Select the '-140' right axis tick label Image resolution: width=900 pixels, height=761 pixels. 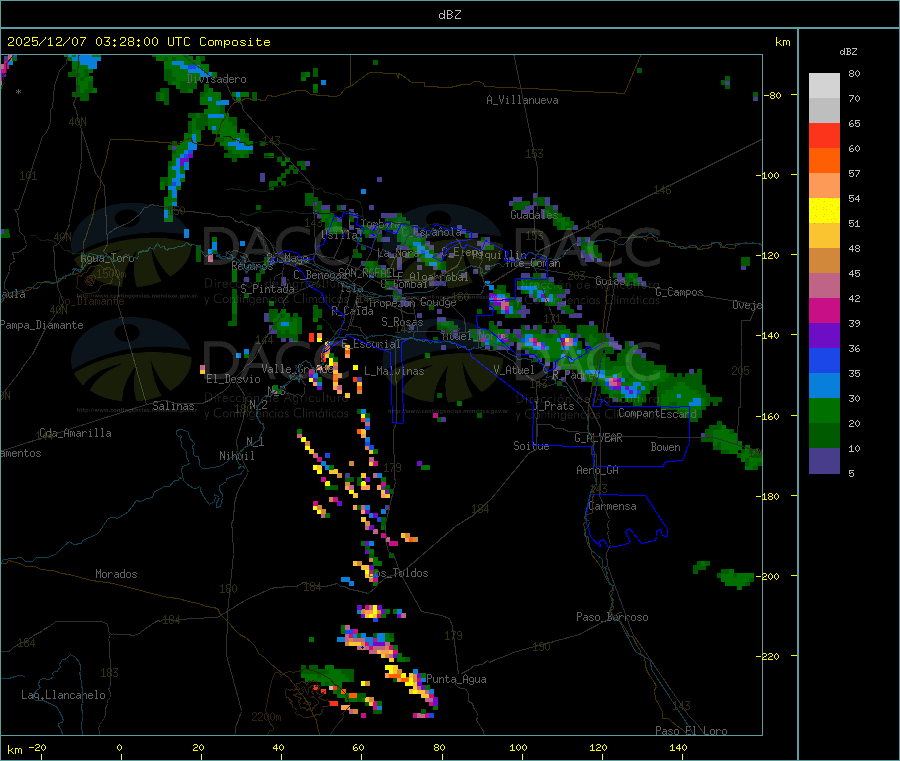click(x=769, y=335)
